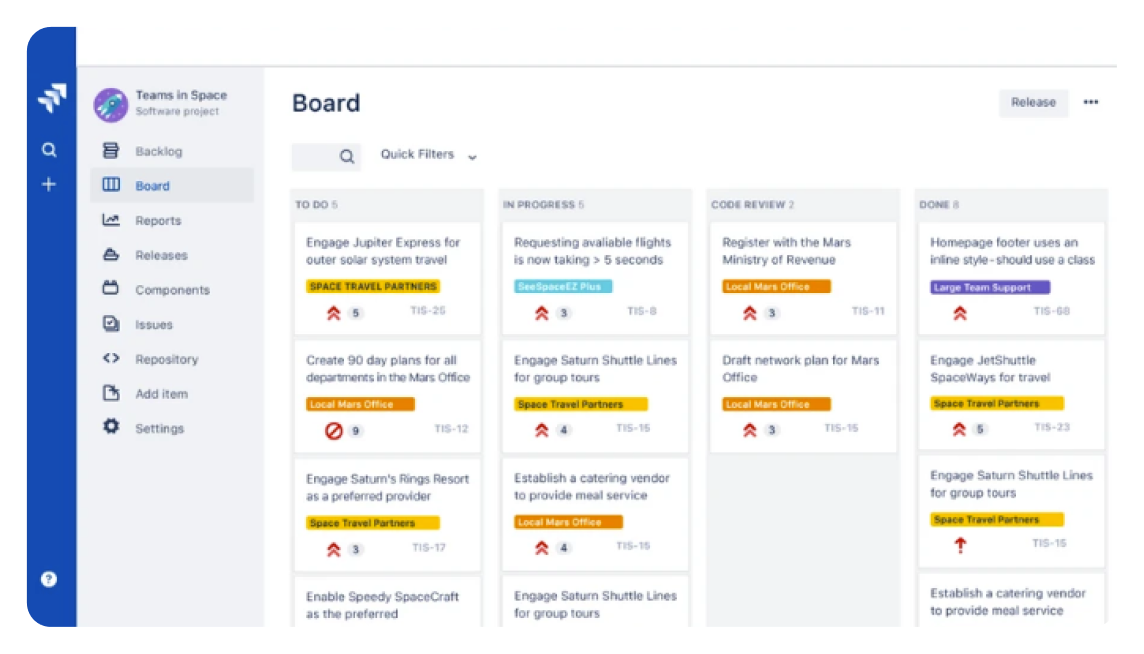The width and height of the screenshot is (1144, 654).
Task: Go to Components in the sidebar
Action: (x=172, y=290)
